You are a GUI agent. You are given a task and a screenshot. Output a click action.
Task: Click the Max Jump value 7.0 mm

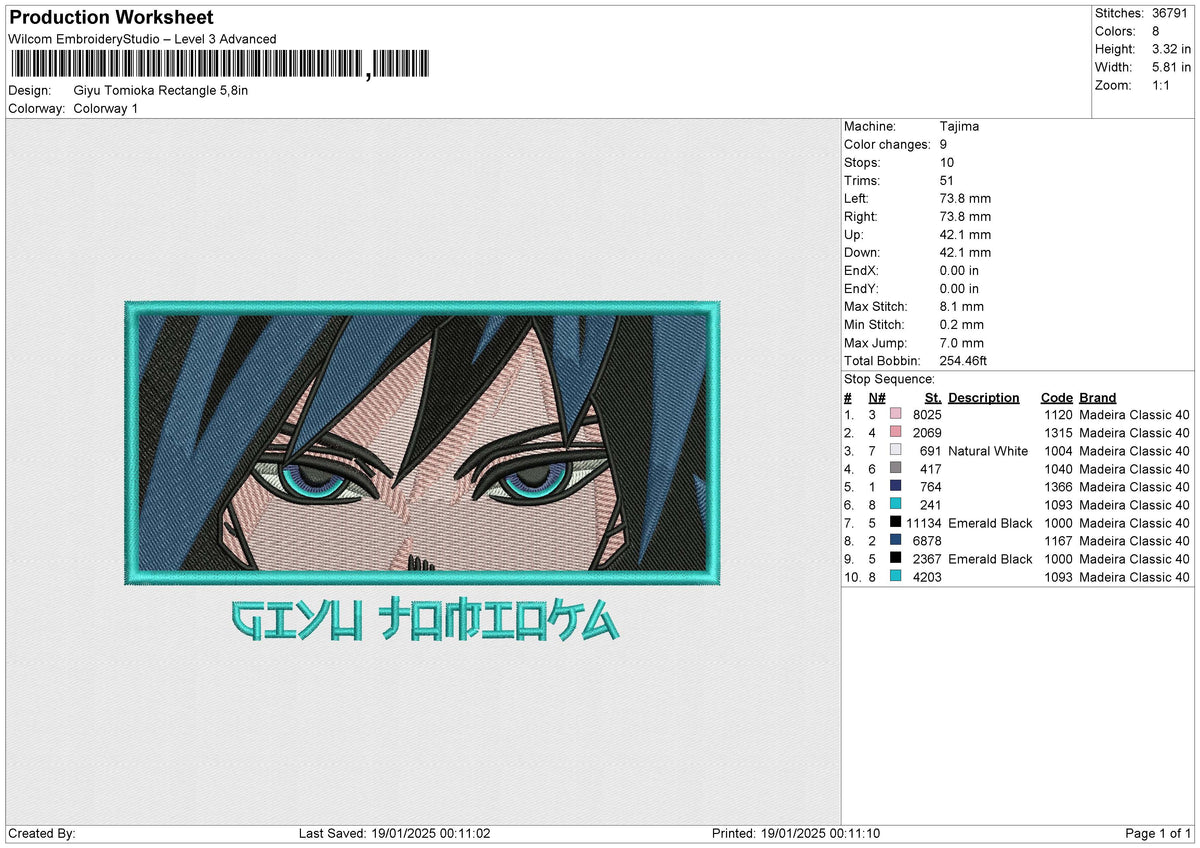pos(962,342)
